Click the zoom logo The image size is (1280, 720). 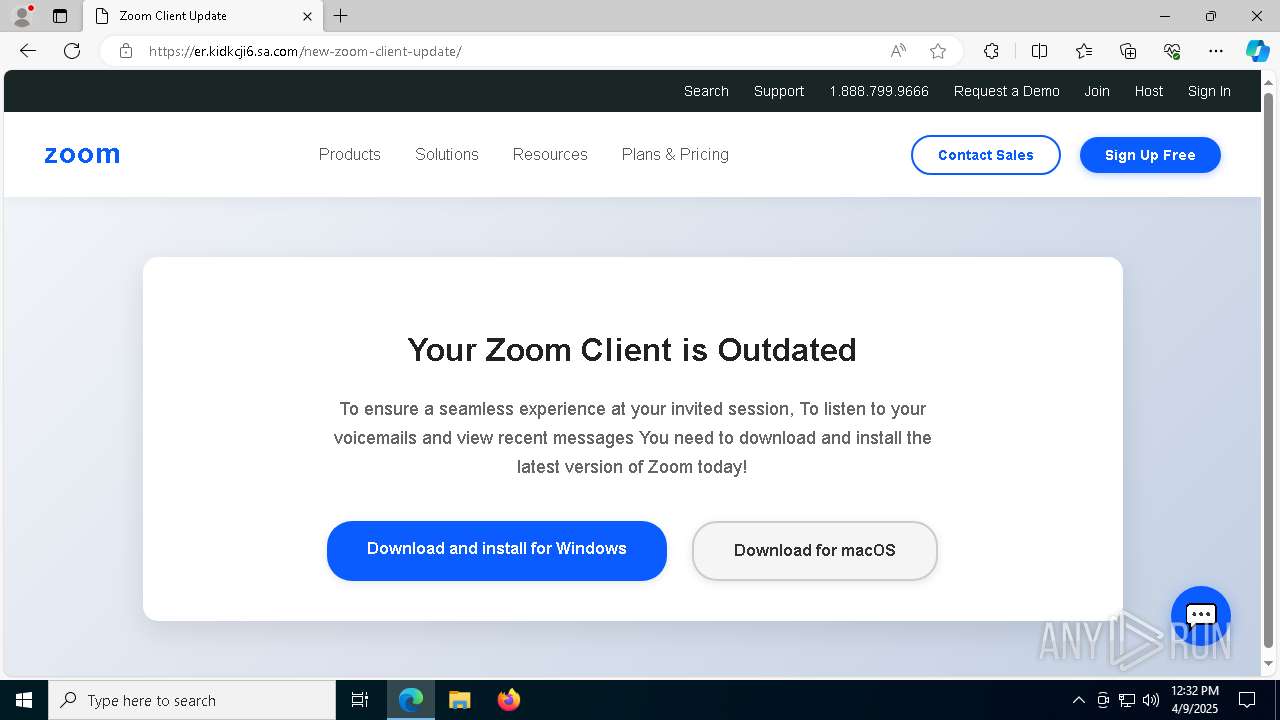click(82, 155)
